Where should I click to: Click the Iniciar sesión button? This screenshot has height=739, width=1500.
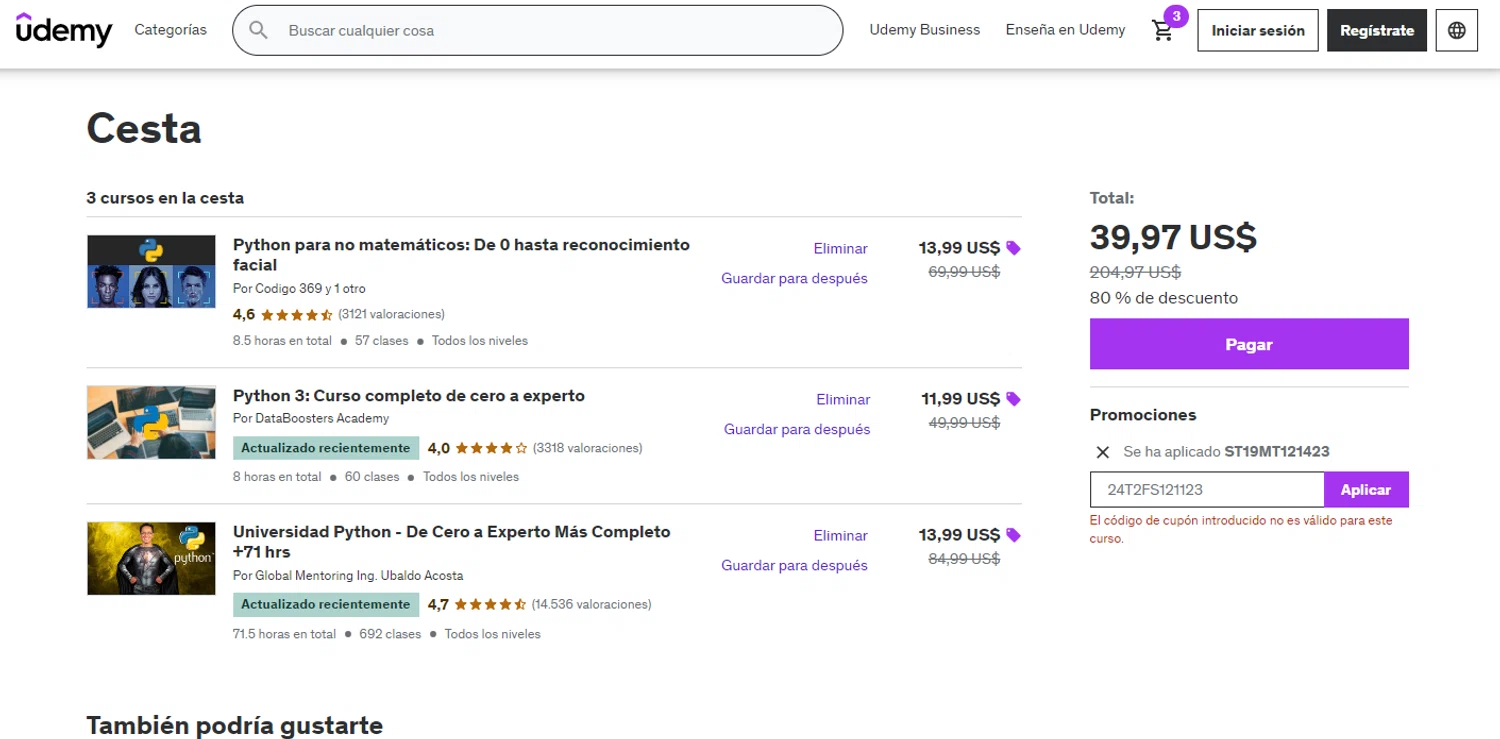[1257, 31]
